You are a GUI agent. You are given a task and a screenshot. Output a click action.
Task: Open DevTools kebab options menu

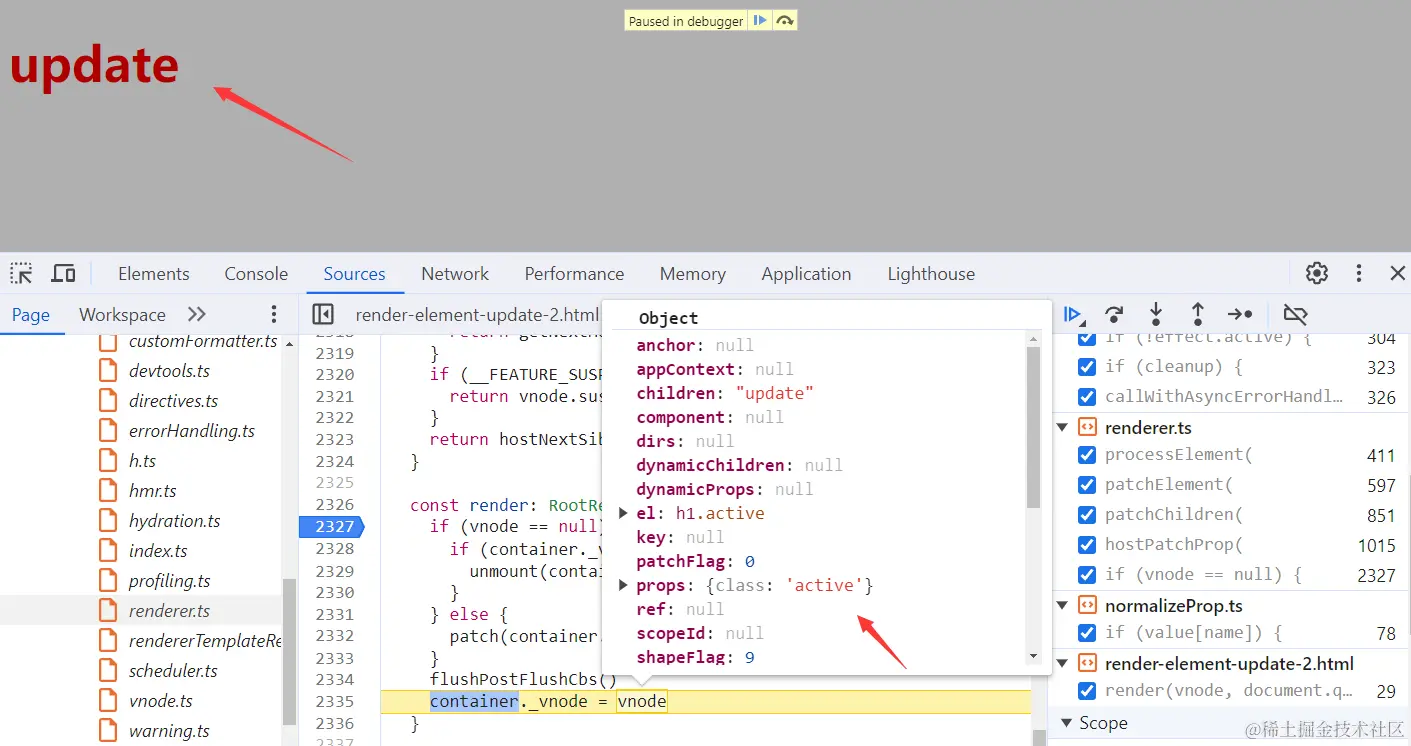tap(1359, 273)
